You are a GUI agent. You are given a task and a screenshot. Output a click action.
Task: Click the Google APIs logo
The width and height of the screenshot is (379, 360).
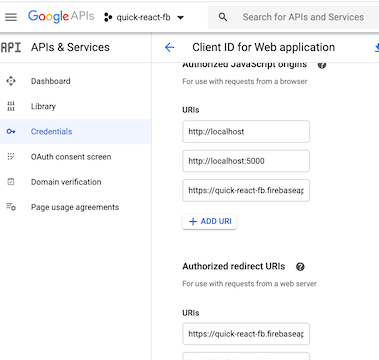click(x=61, y=16)
